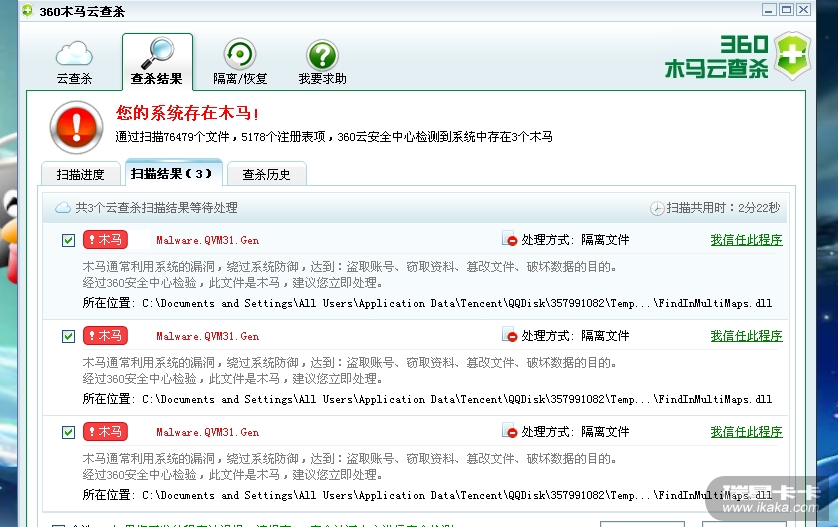The width and height of the screenshot is (838, 527).
Task: Click the 共3个云查杀扫描结果等待处理 text
Action: (x=156, y=208)
